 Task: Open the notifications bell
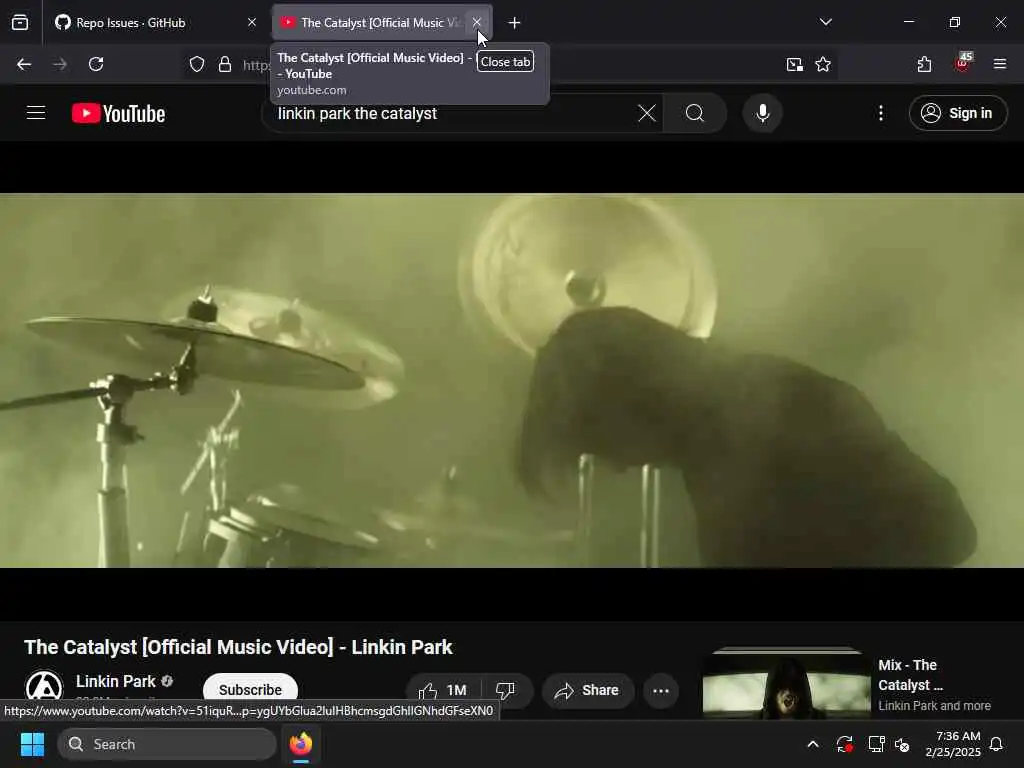click(997, 744)
